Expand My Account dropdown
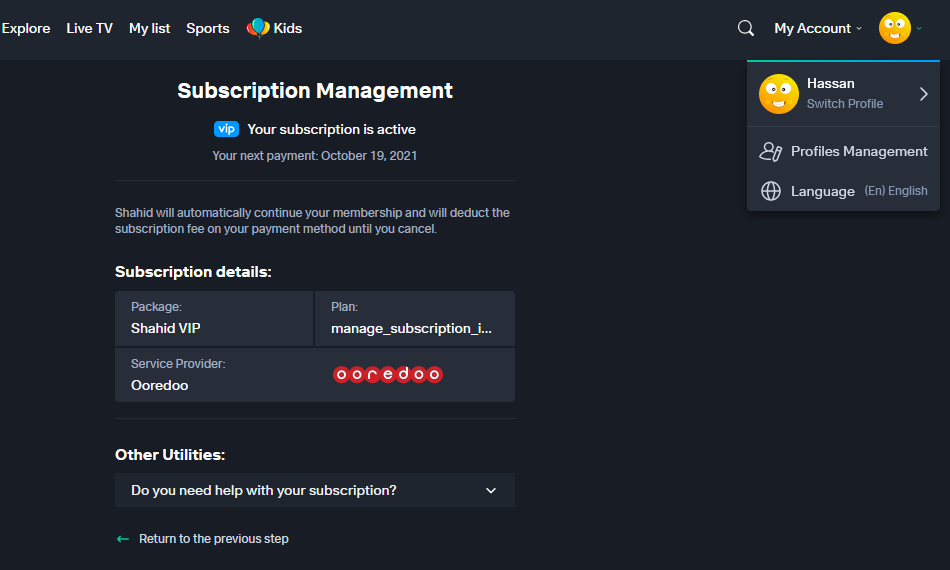Screen dimensions: 950x570 click(817, 28)
